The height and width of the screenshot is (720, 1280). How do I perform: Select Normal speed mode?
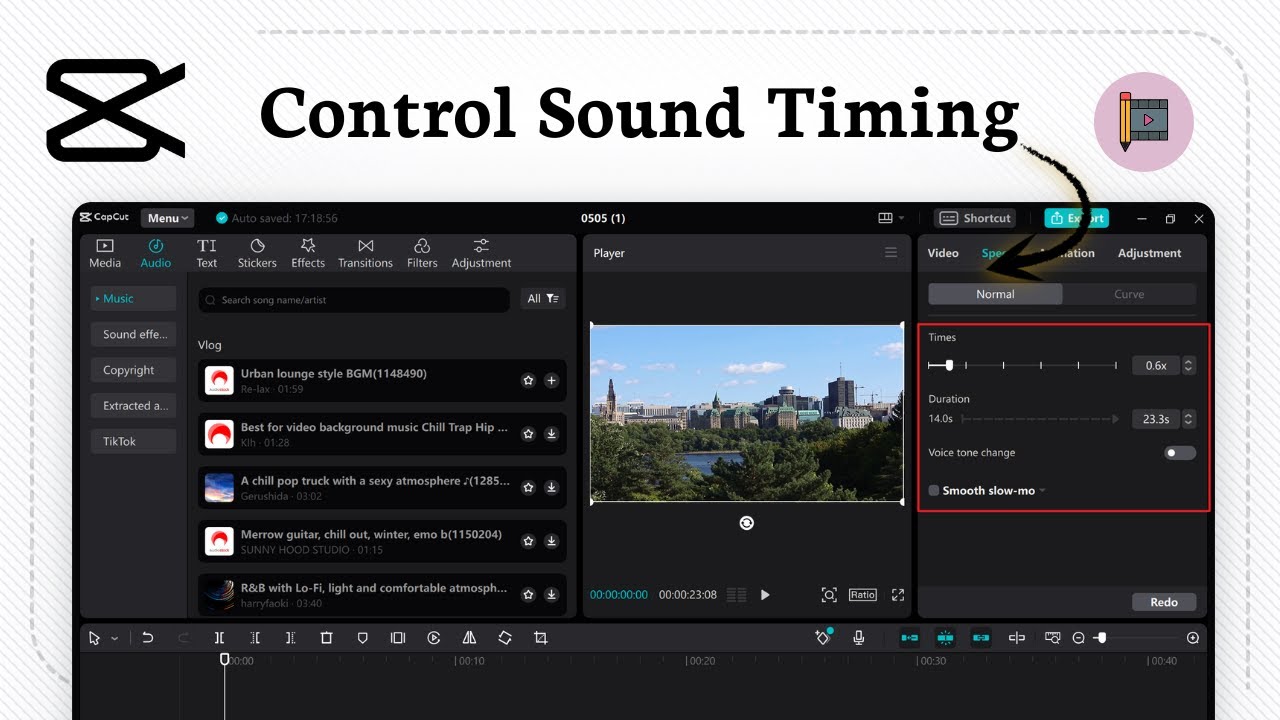pyautogui.click(x=995, y=294)
